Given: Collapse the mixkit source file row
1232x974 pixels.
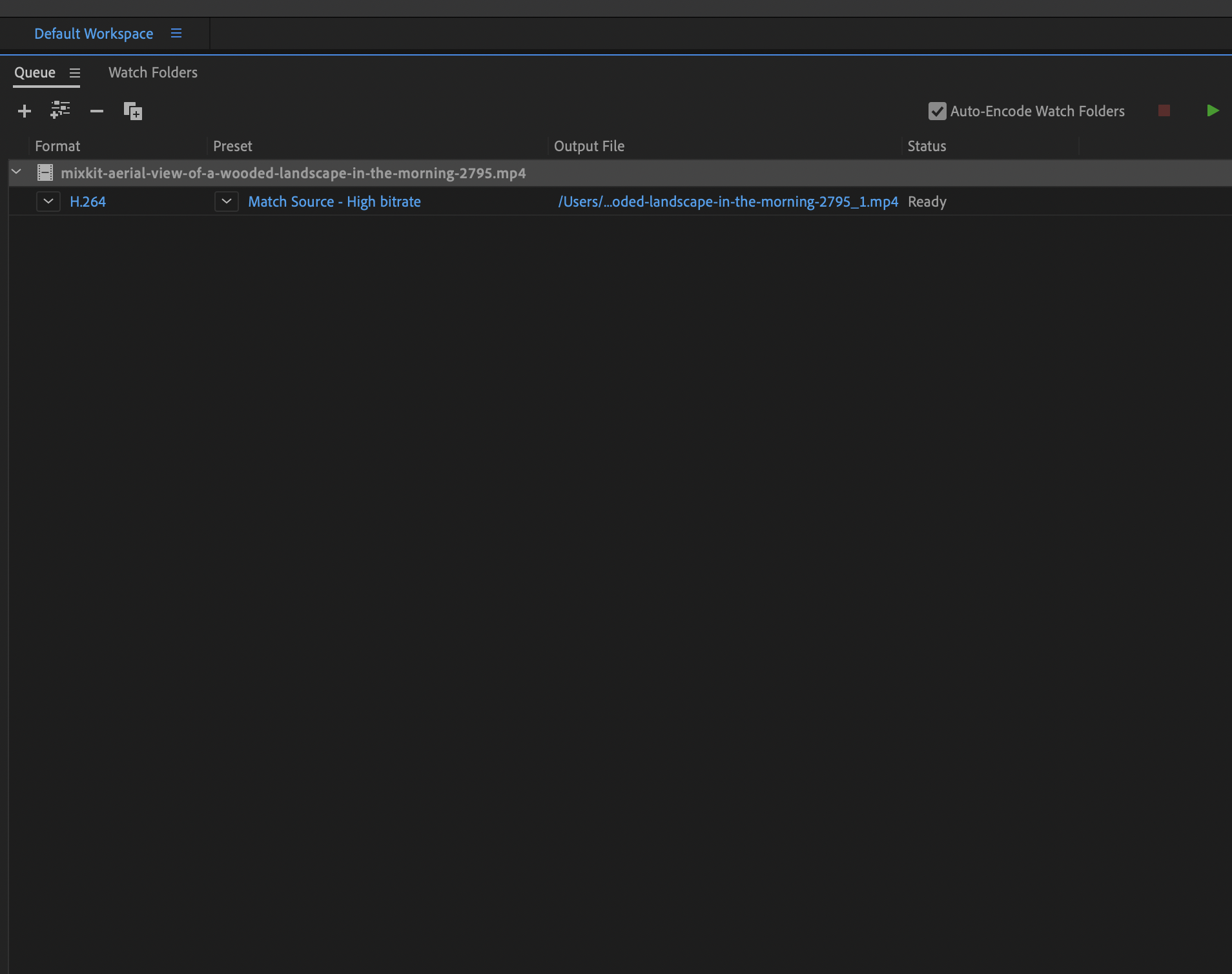Looking at the screenshot, I should pos(17,172).
